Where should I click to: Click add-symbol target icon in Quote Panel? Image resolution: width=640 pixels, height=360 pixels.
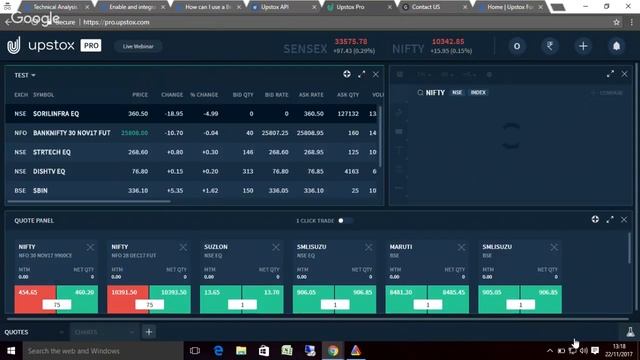(x=595, y=220)
